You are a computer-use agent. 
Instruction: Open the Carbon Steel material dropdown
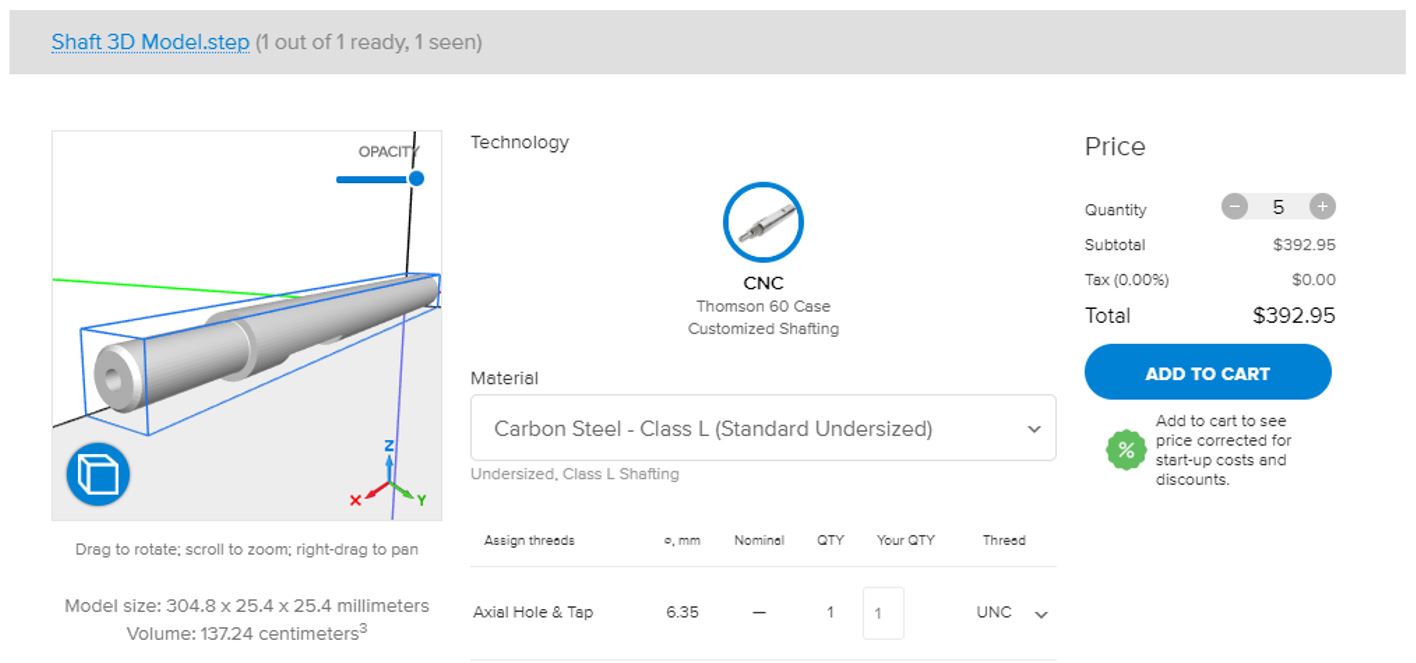(x=762, y=428)
